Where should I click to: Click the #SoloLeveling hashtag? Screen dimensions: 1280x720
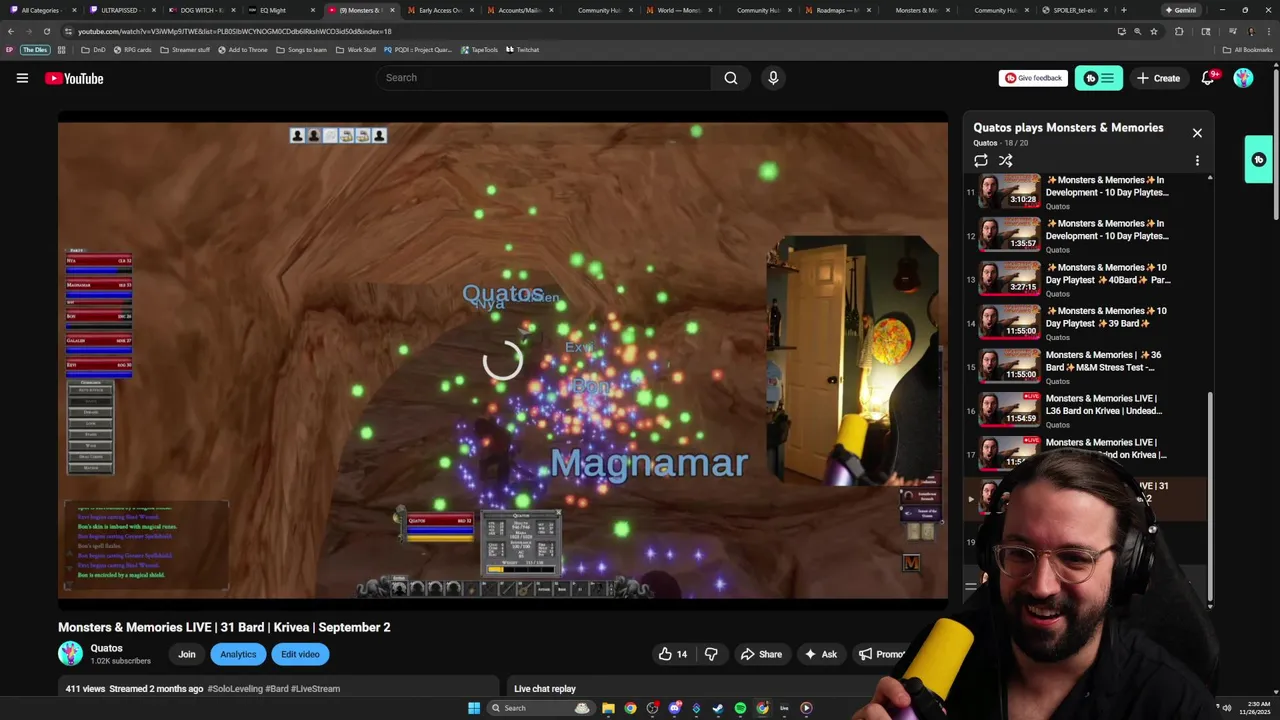[x=234, y=689]
